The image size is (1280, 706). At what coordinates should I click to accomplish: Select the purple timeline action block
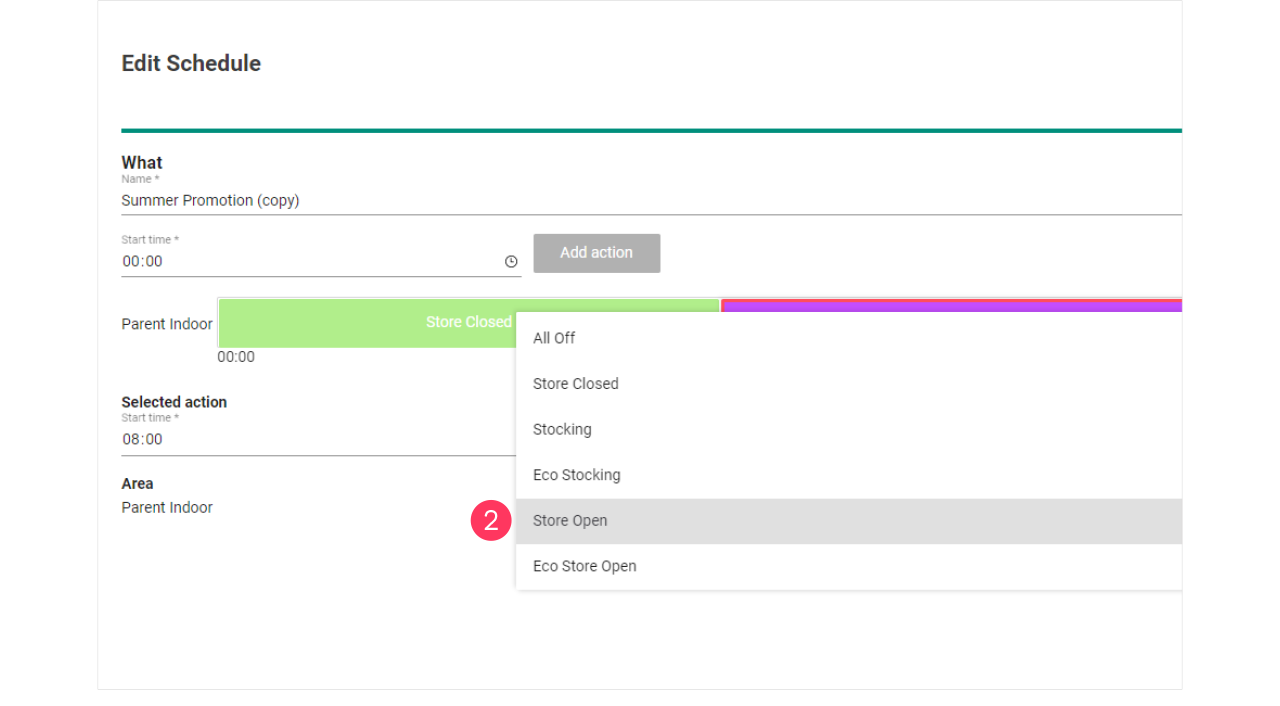click(x=950, y=305)
